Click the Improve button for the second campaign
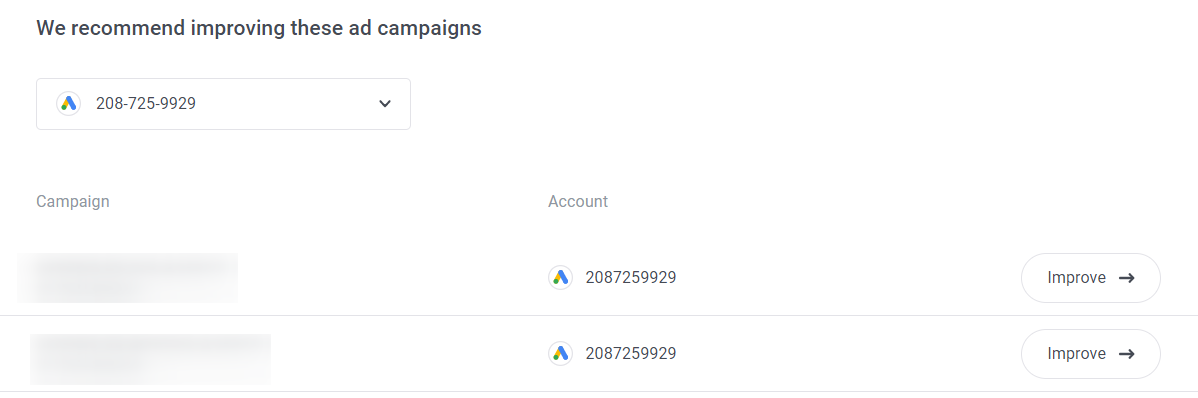This screenshot has height=398, width=1198. tap(1090, 354)
